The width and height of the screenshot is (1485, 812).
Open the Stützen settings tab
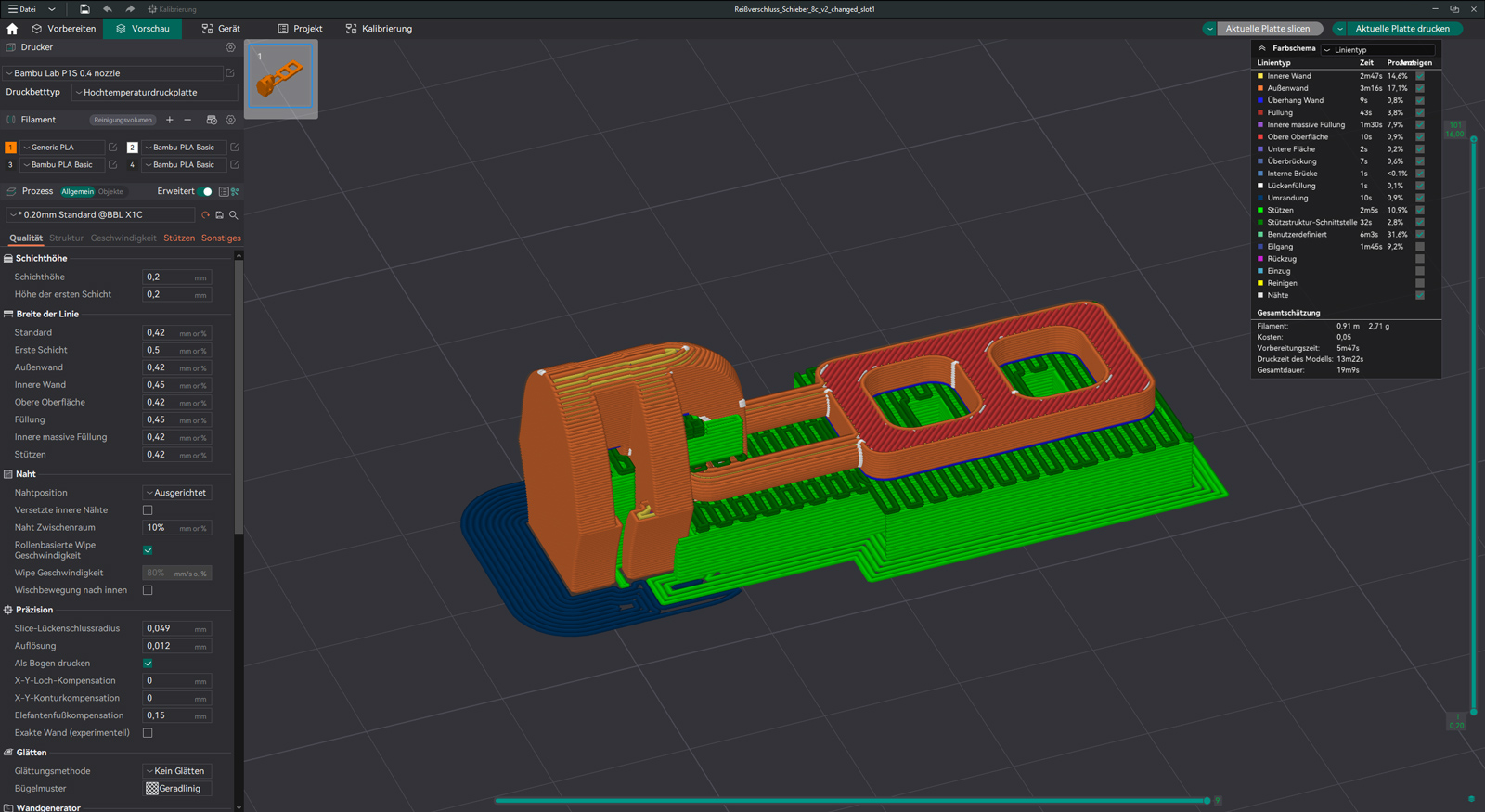click(x=179, y=238)
